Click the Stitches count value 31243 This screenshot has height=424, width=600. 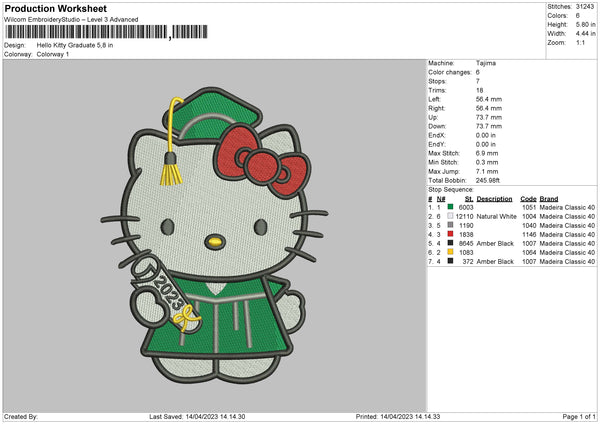pyautogui.click(x=585, y=6)
